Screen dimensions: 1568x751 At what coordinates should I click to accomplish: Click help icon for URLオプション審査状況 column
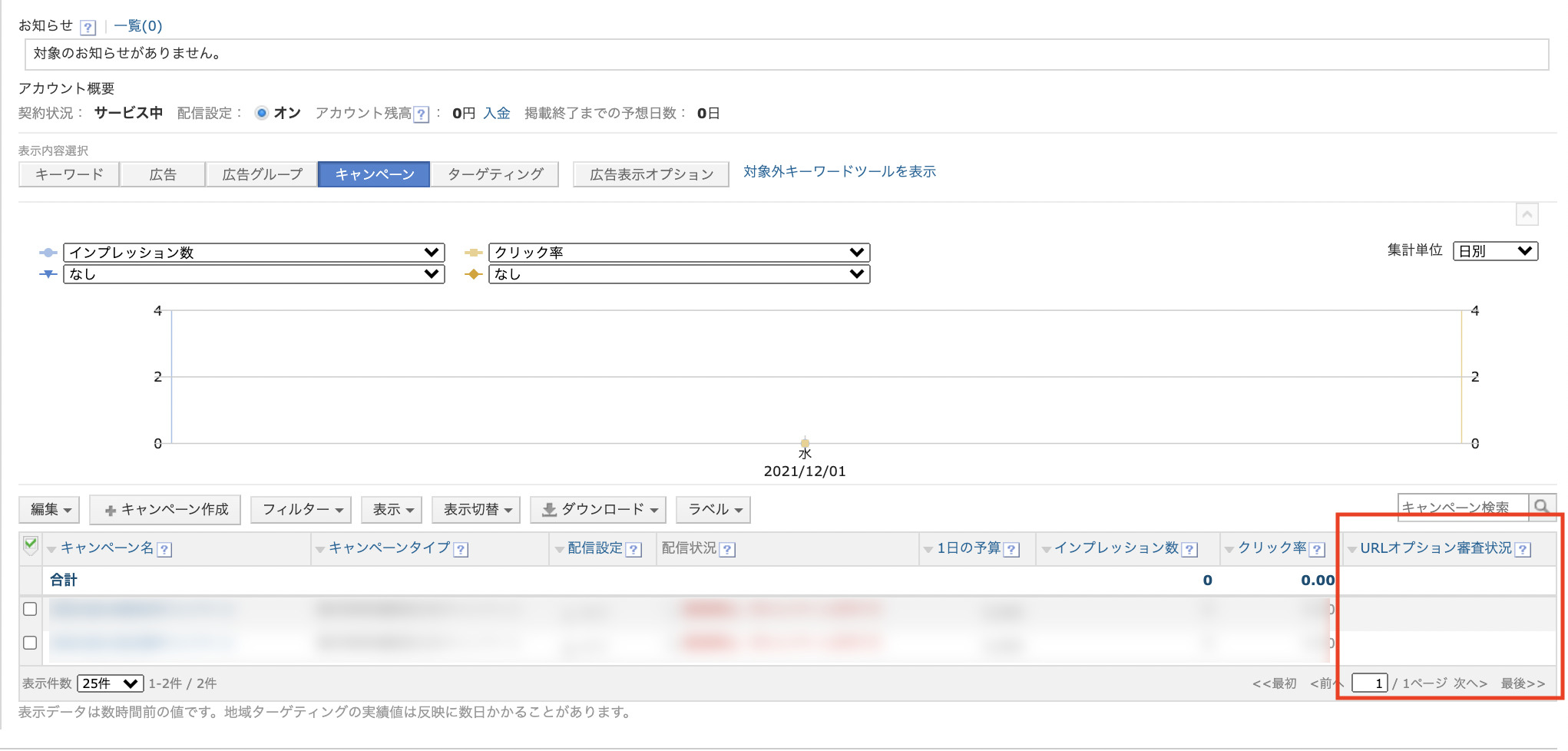1523,549
